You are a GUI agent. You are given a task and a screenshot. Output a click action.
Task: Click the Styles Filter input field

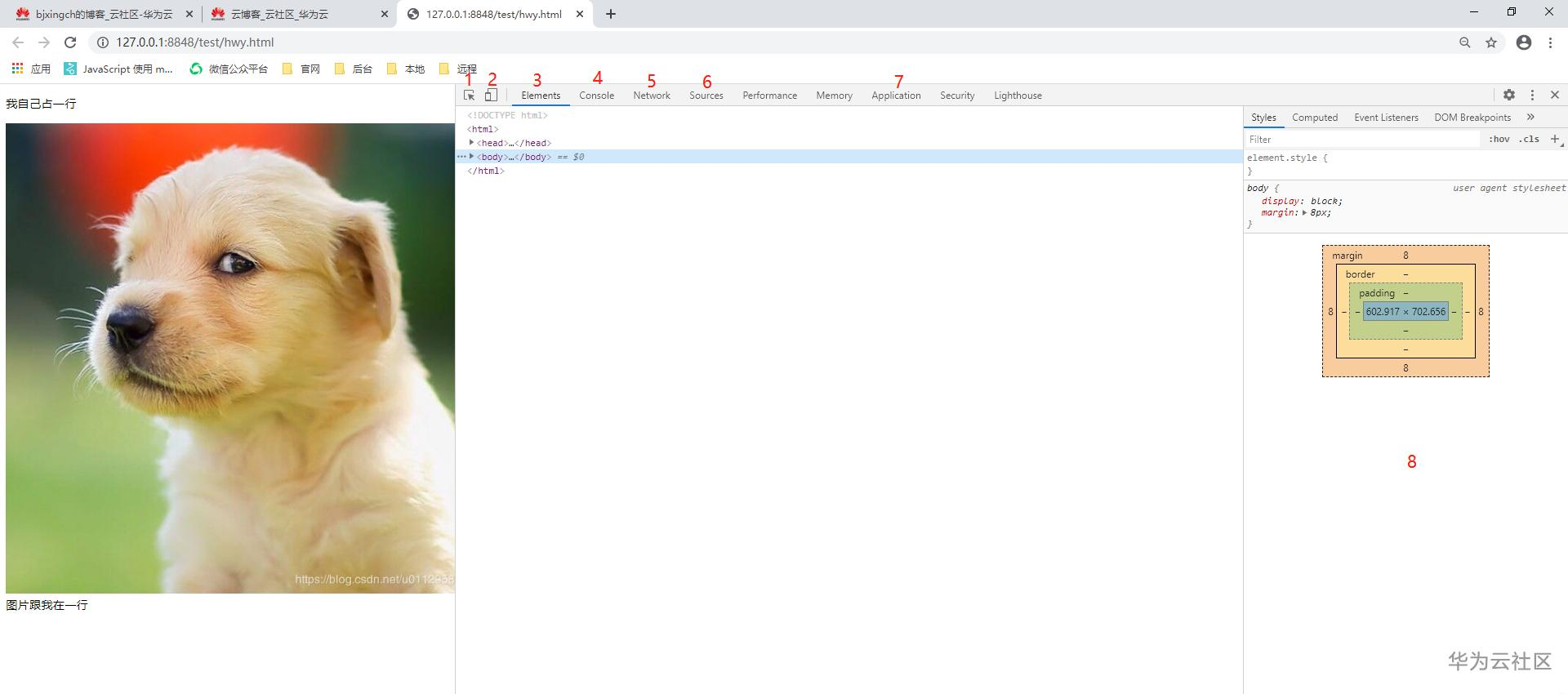click(1362, 140)
